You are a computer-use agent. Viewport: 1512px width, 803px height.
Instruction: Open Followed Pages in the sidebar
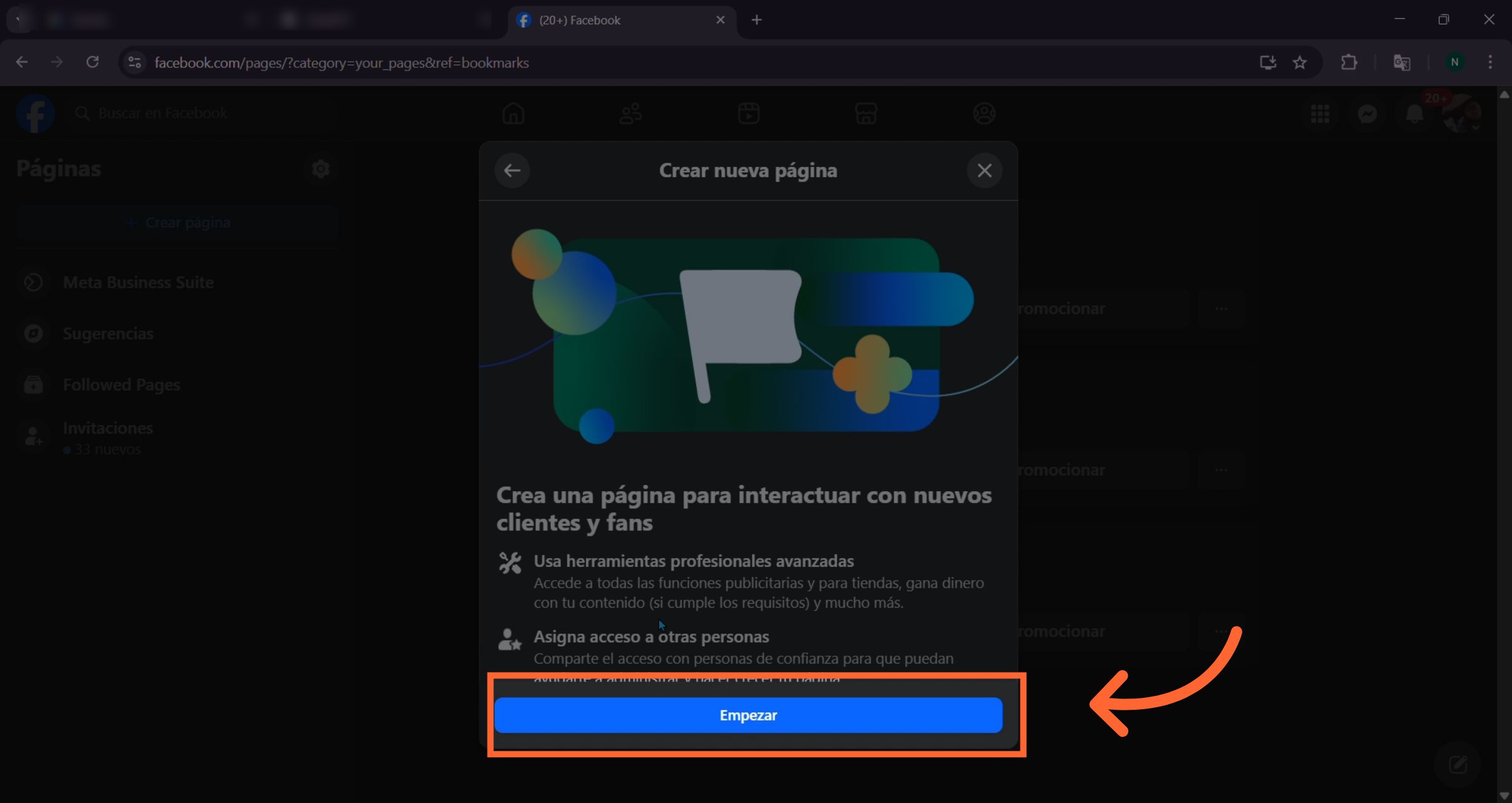click(121, 384)
